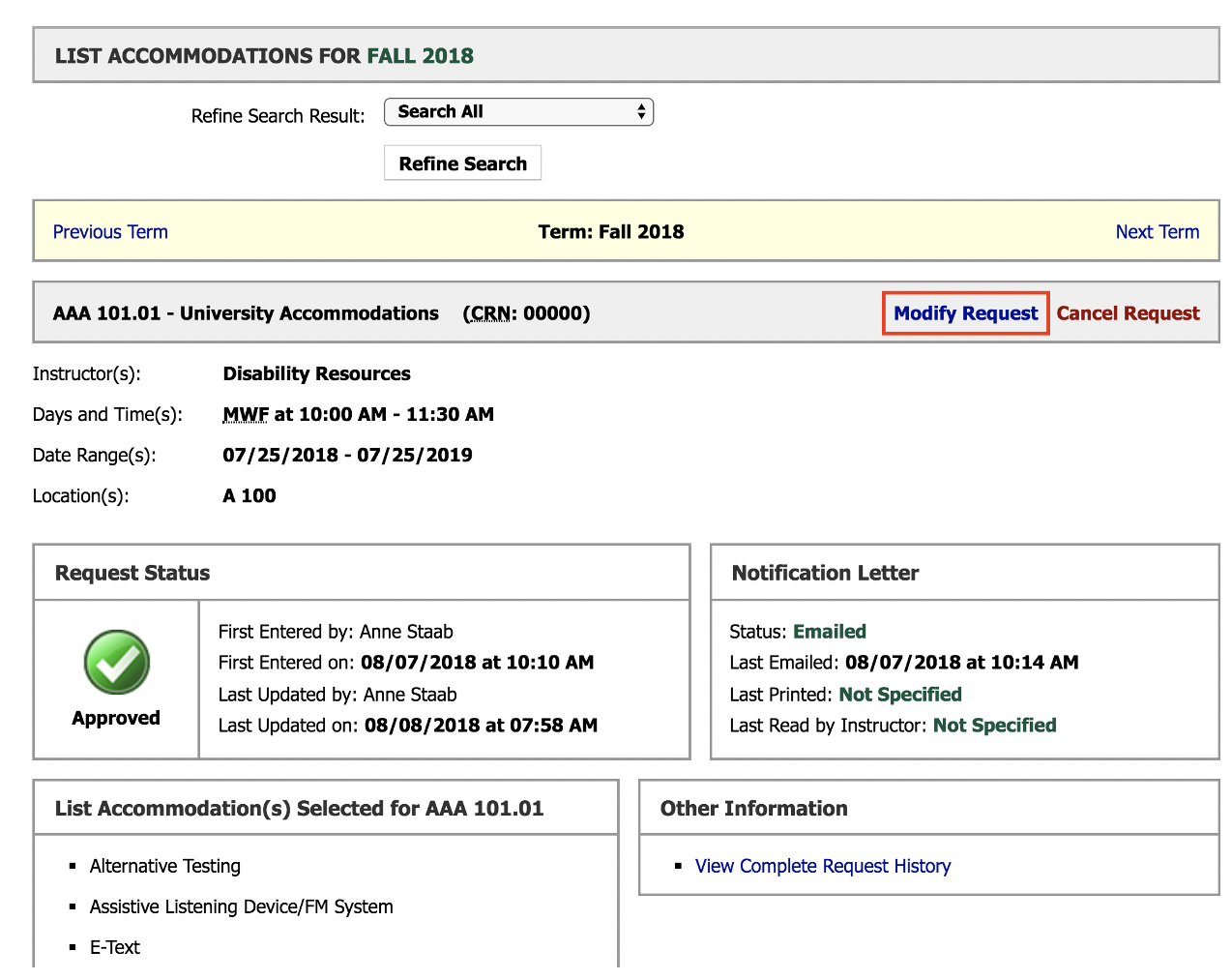This screenshot has width=1232, height=980.
Task: Click Cancel Request link
Action: 1128,313
